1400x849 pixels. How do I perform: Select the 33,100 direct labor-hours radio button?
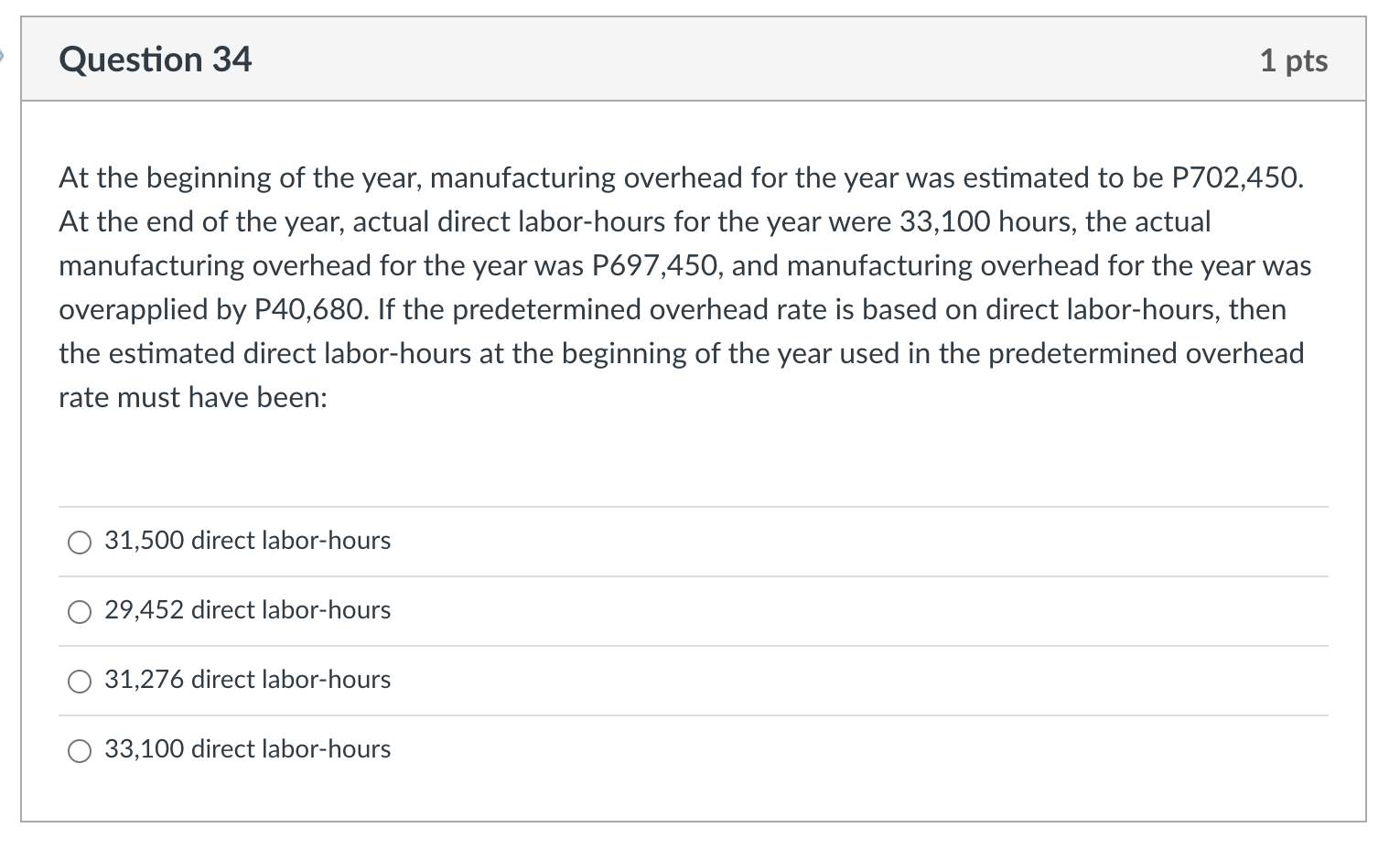80,750
